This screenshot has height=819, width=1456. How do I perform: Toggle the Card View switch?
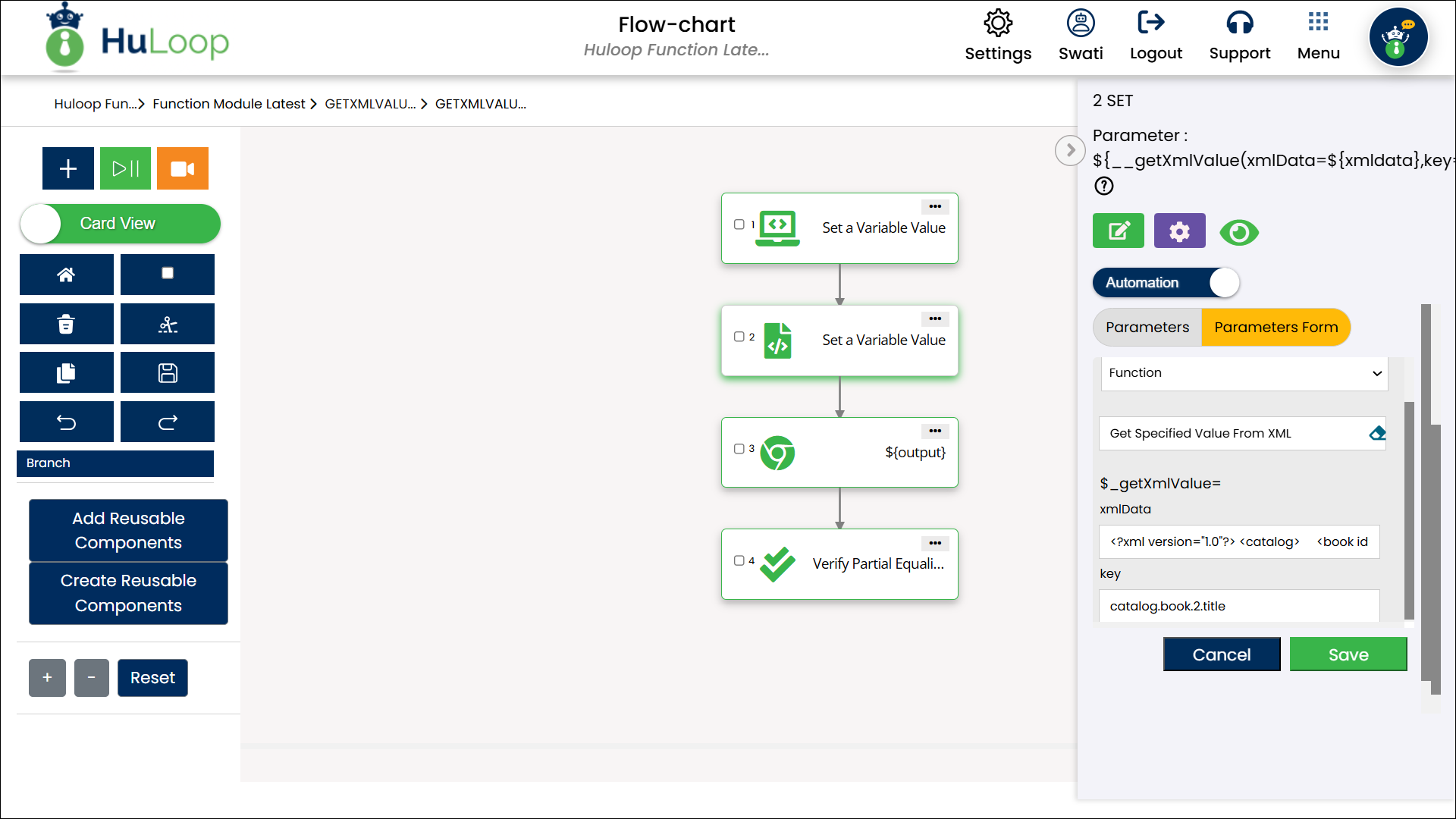[x=120, y=224]
